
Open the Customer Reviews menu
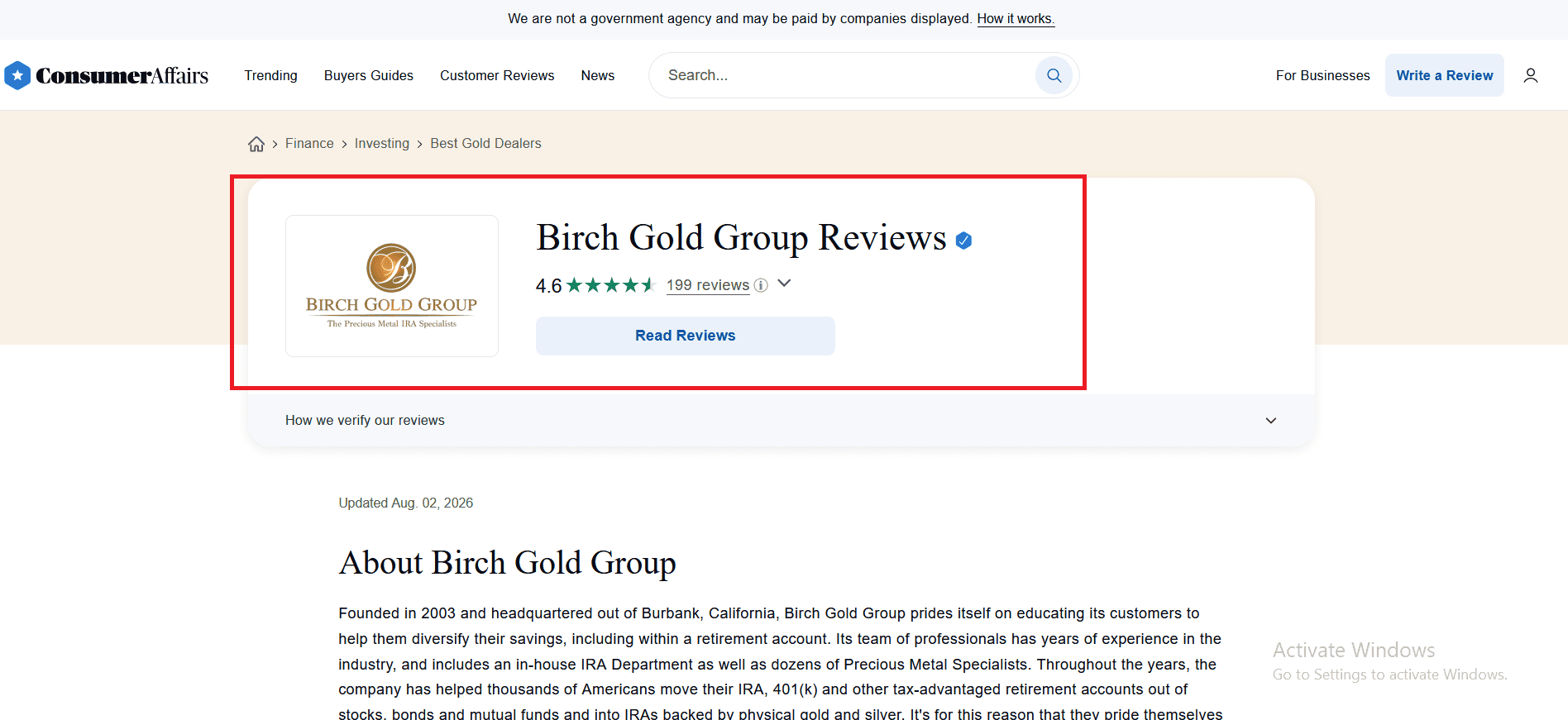coord(497,75)
